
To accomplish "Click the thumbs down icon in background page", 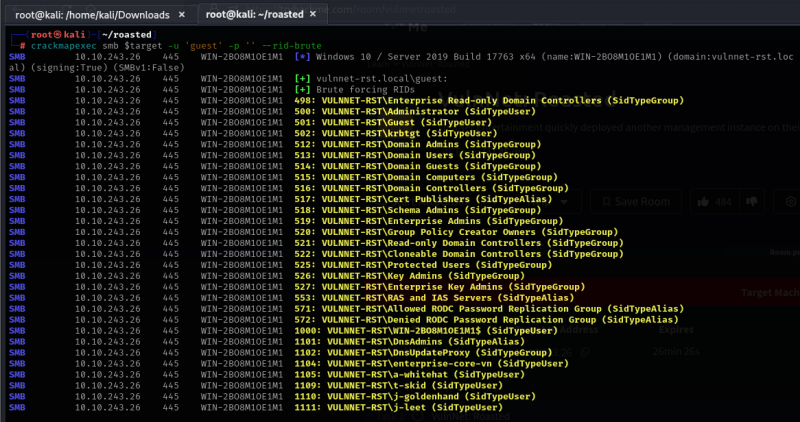I will 752,202.
